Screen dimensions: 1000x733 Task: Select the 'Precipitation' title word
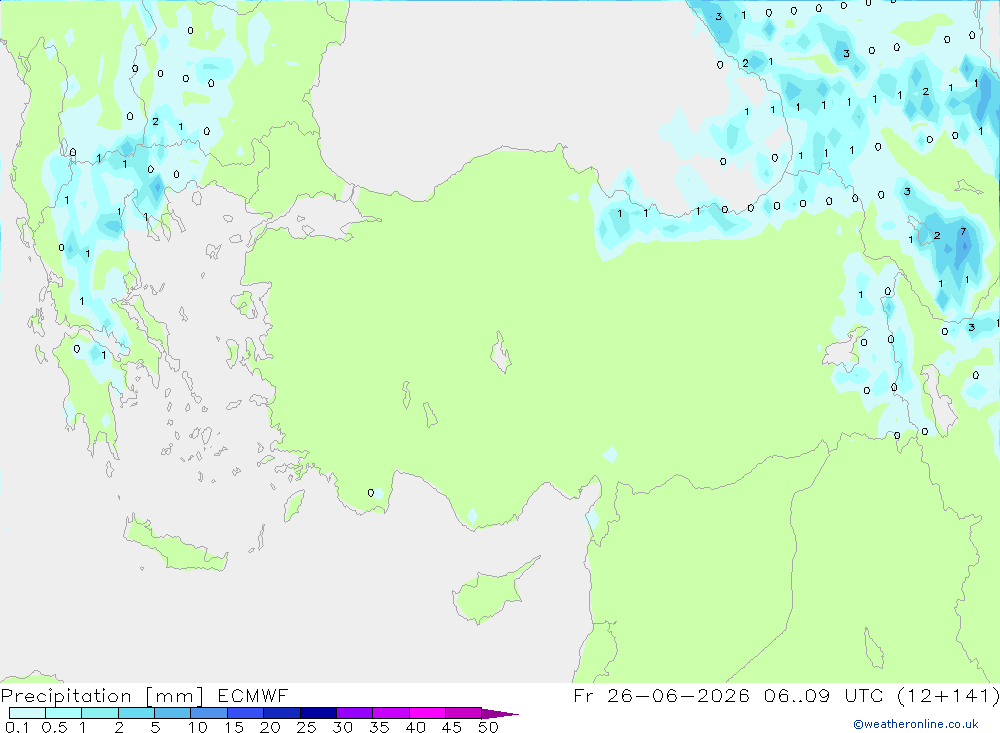(66, 696)
